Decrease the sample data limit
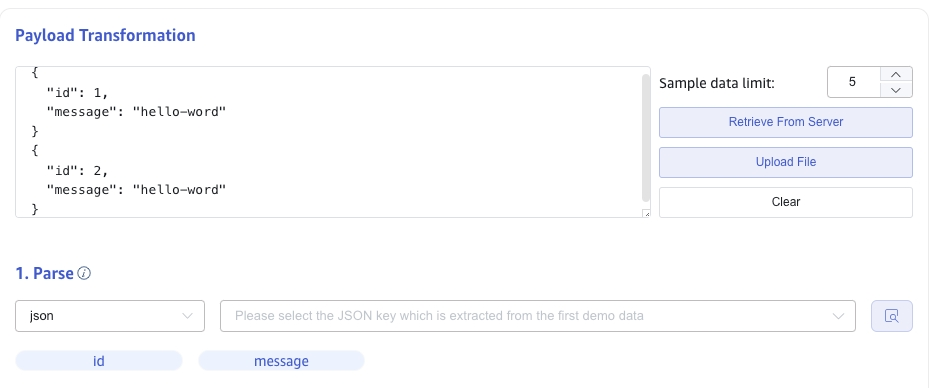Image resolution: width=930 pixels, height=388 pixels. pos(896,90)
